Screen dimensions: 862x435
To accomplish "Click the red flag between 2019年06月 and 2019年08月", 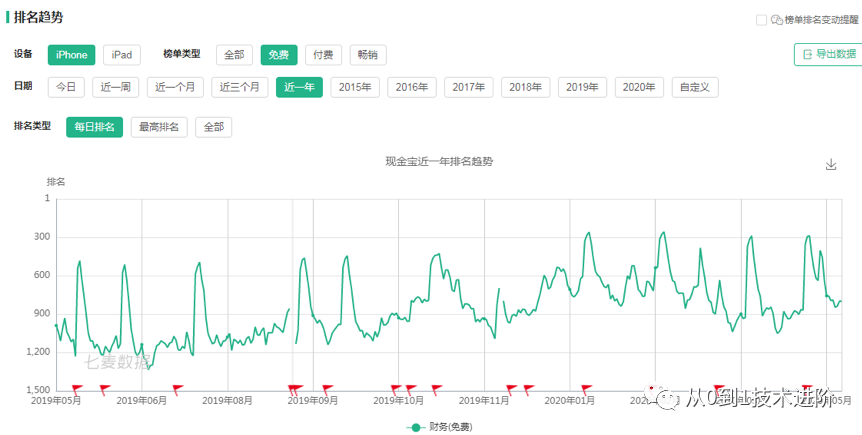I will (x=177, y=390).
